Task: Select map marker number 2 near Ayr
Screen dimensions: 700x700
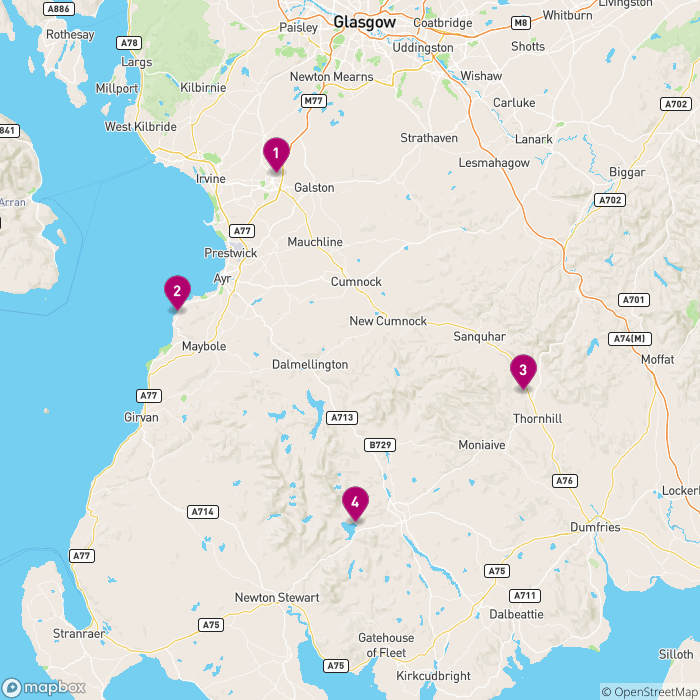Action: point(177,292)
